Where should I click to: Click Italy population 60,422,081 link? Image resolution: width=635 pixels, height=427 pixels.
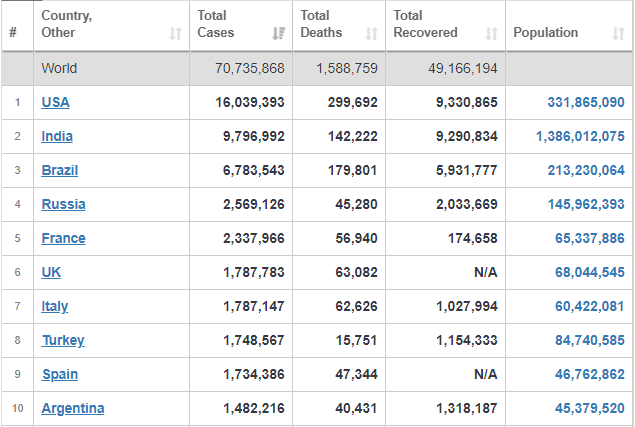pyautogui.click(x=590, y=306)
